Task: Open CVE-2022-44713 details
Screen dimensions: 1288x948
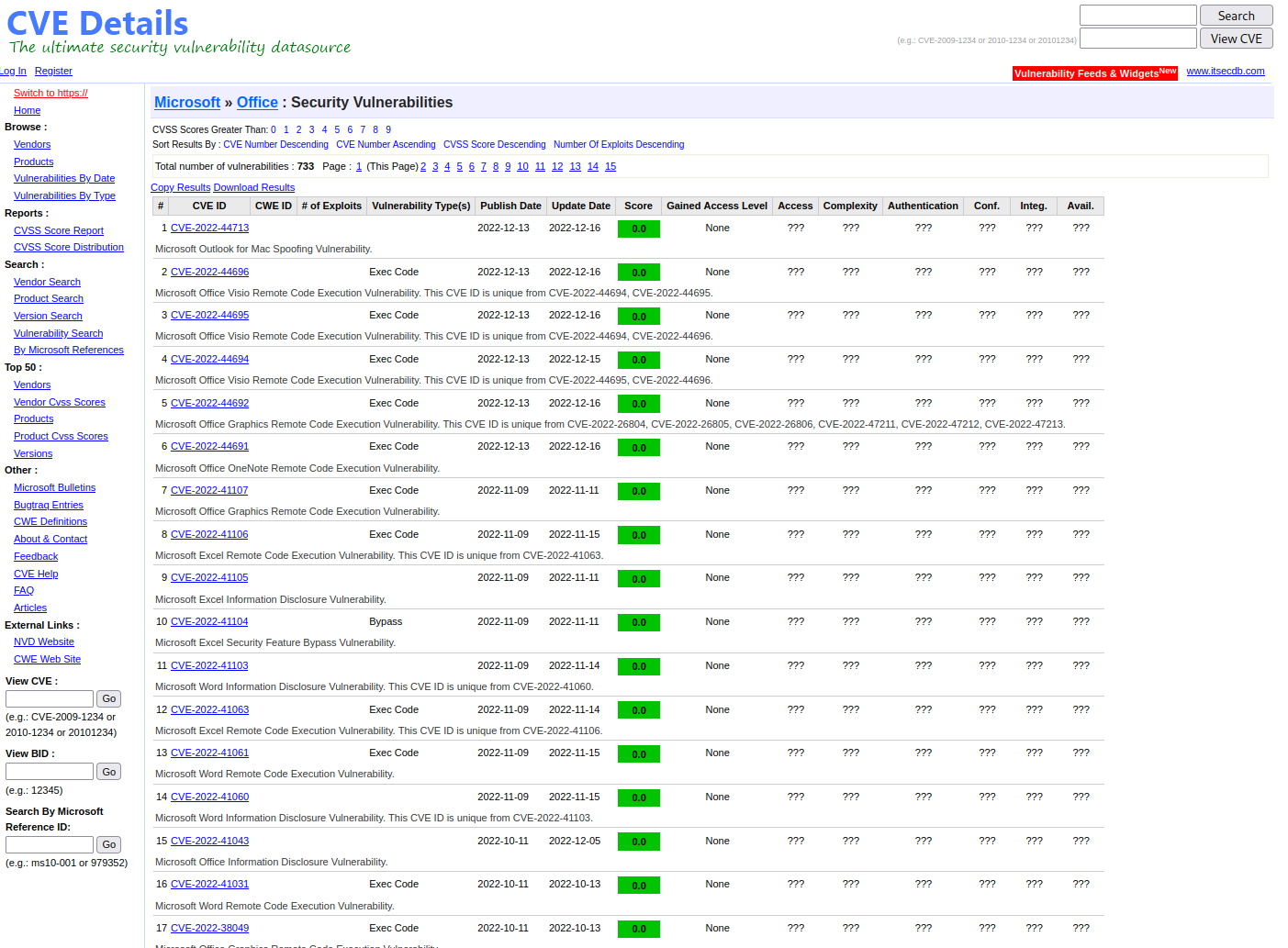Action: [209, 228]
